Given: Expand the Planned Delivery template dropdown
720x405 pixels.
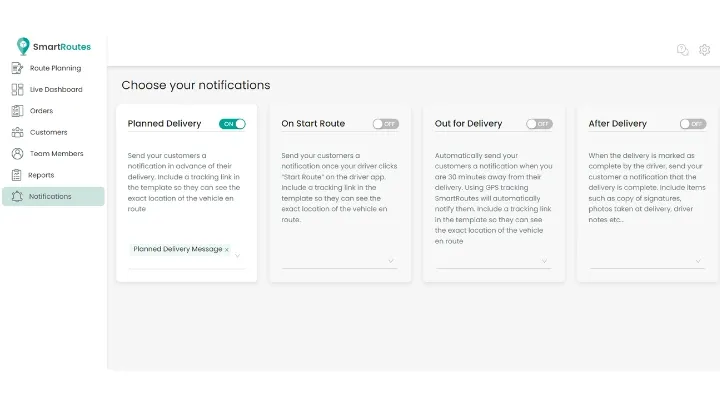Looking at the screenshot, I should (237, 255).
